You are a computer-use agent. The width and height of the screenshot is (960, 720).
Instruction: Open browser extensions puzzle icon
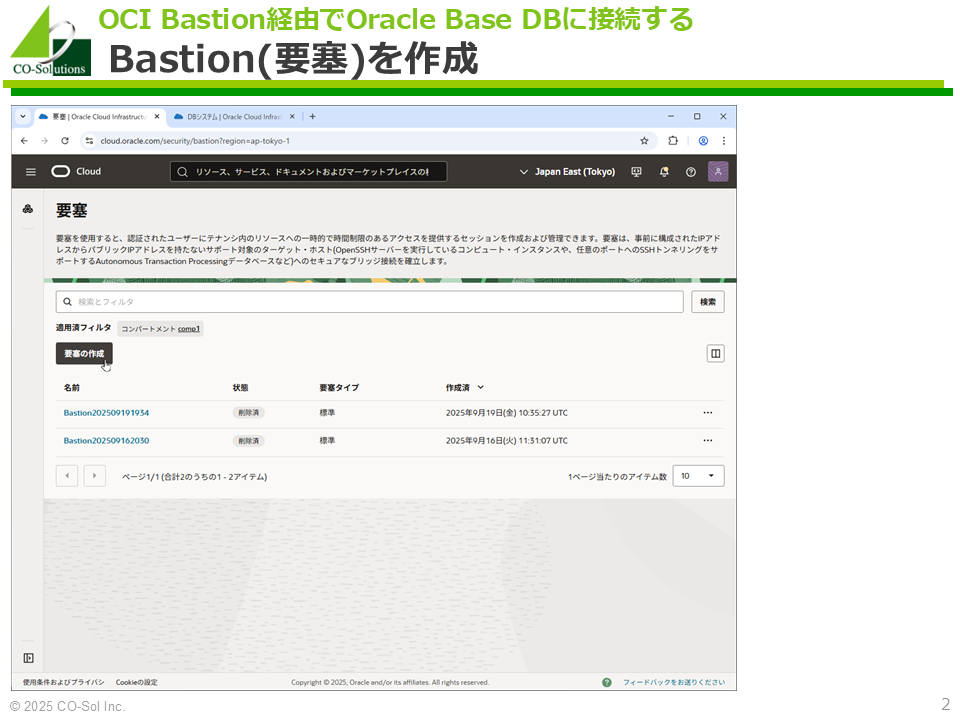coord(673,141)
